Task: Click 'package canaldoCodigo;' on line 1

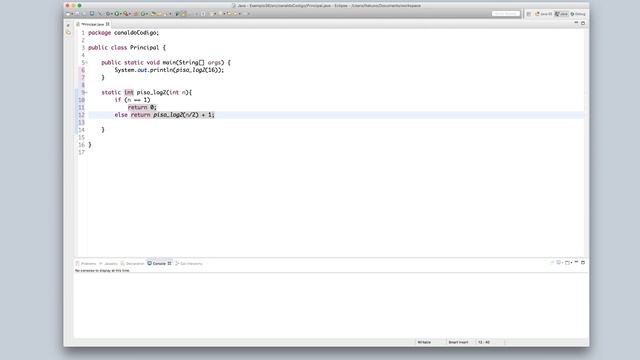Action: 124,33
